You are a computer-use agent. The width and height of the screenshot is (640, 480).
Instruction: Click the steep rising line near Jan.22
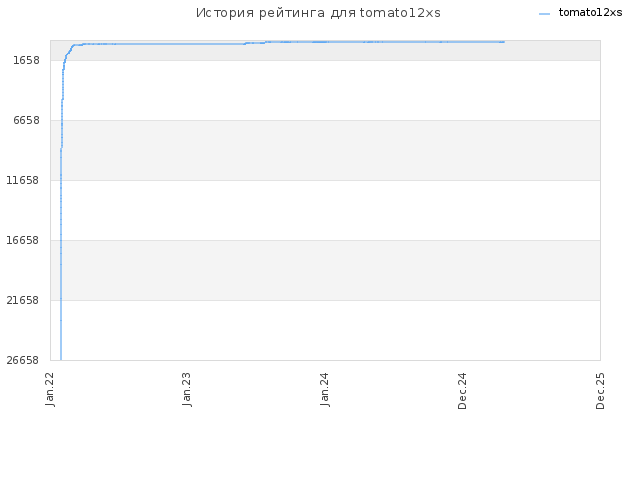click(61, 245)
